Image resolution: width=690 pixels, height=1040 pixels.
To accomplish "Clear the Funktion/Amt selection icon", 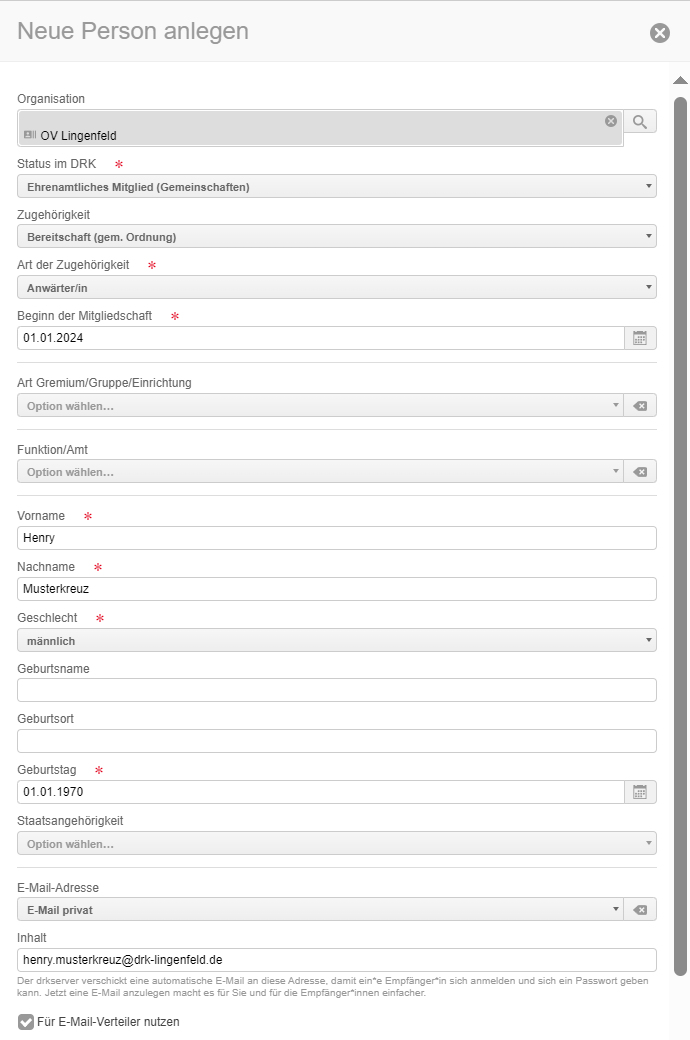I will 640,472.
